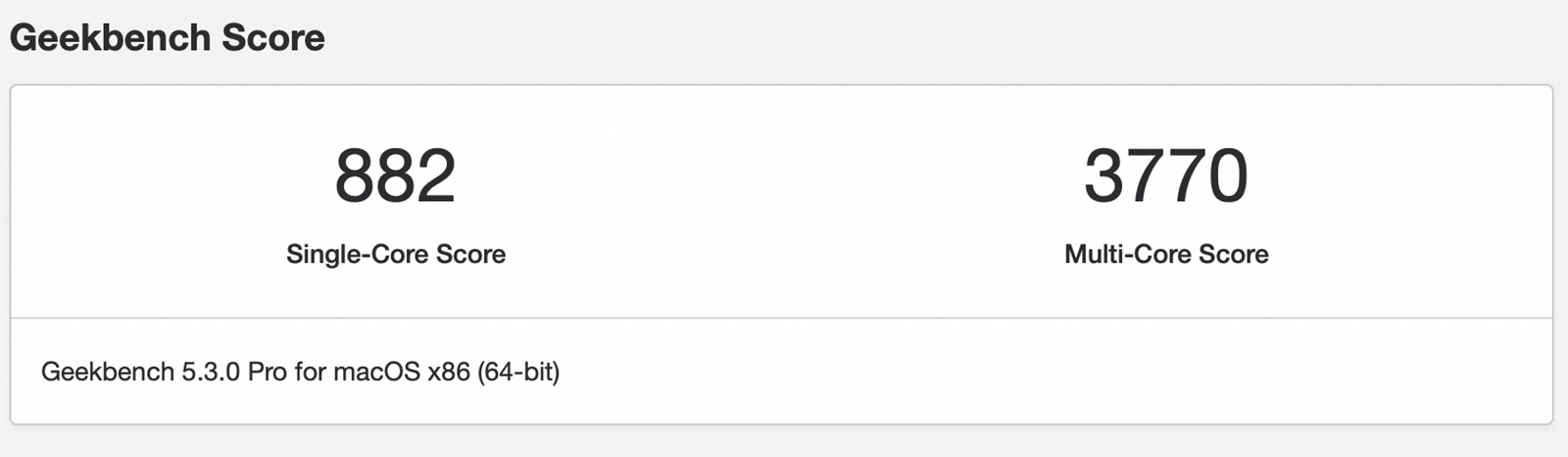The width and height of the screenshot is (1568, 457).
Task: Click the "5.3.0" version number
Action: [211, 373]
